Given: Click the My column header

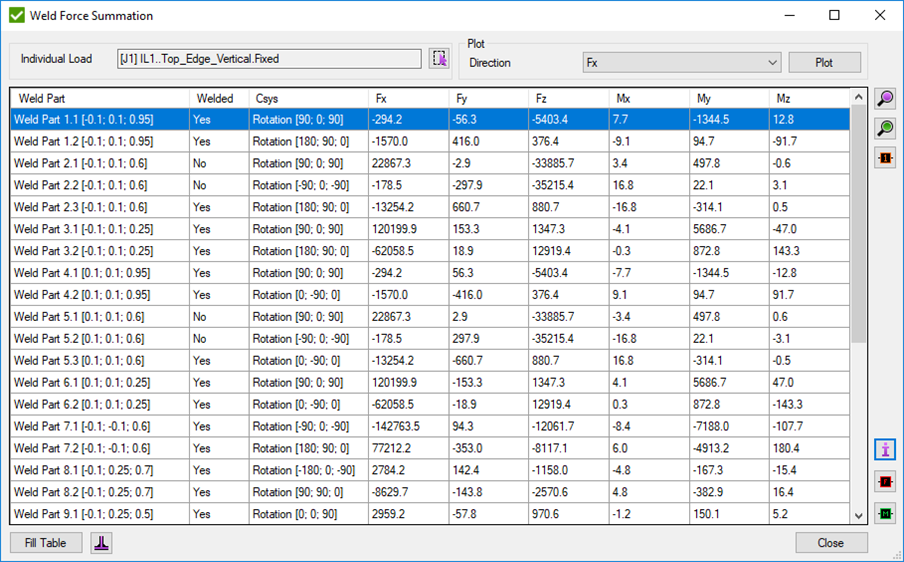Looking at the screenshot, I should point(729,99).
